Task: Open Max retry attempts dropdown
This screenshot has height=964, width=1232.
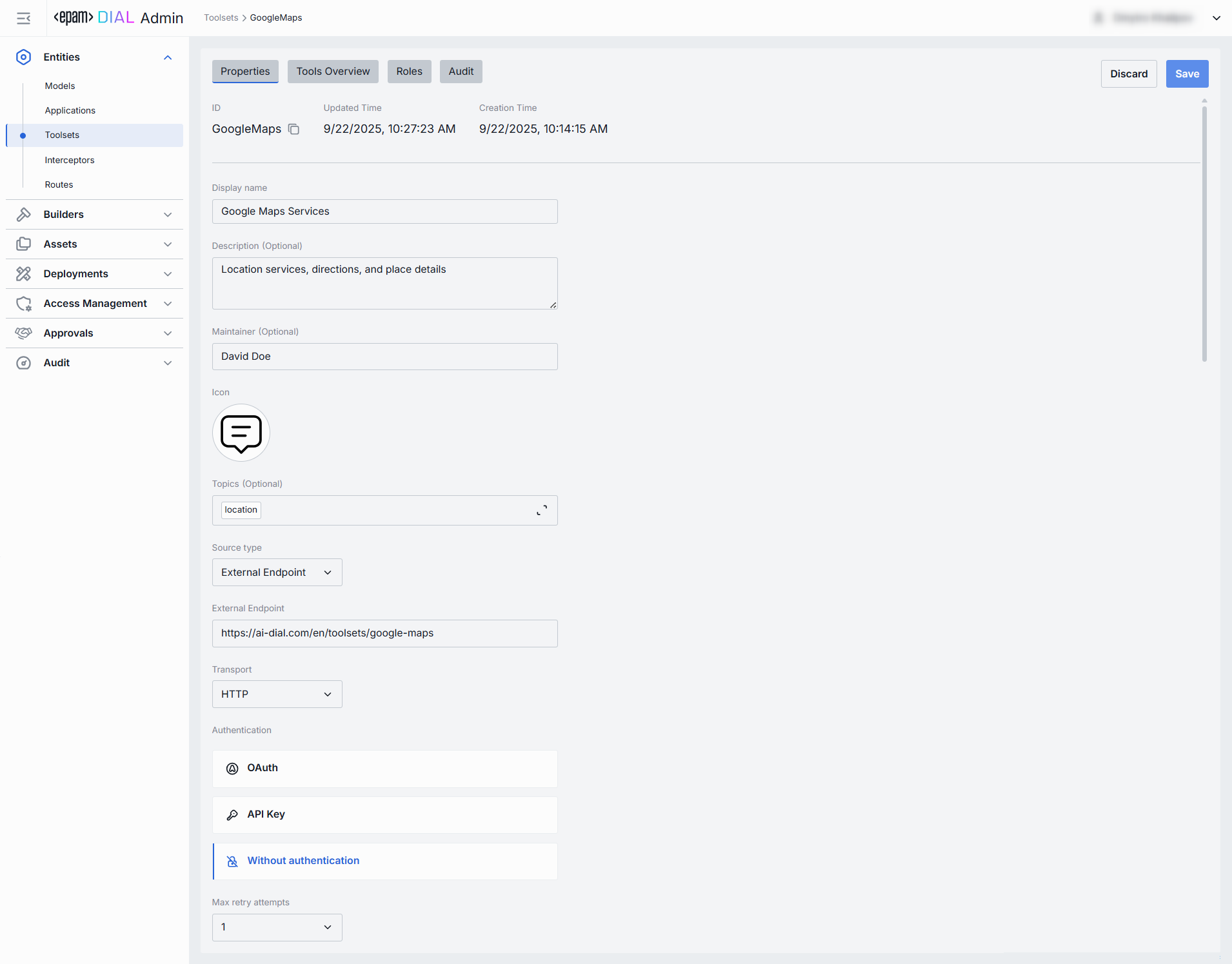Action: tap(277, 927)
